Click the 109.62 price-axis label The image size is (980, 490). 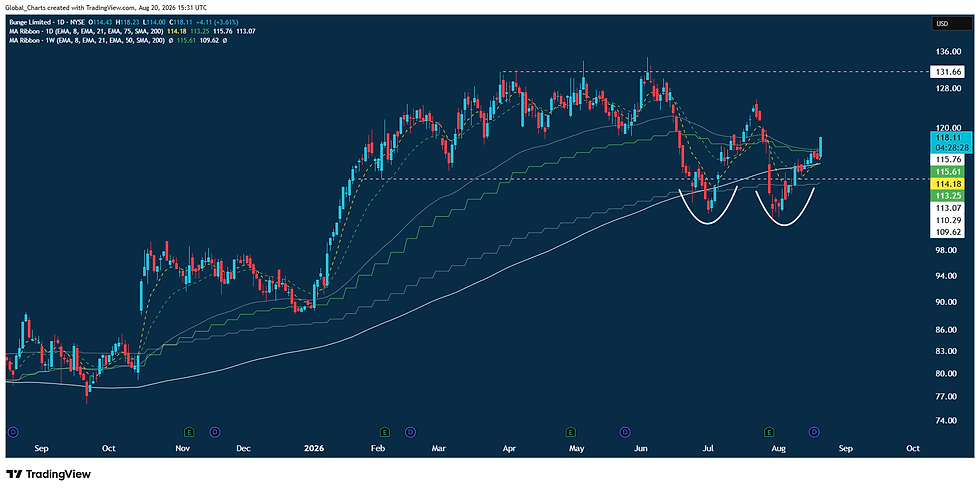click(x=949, y=231)
